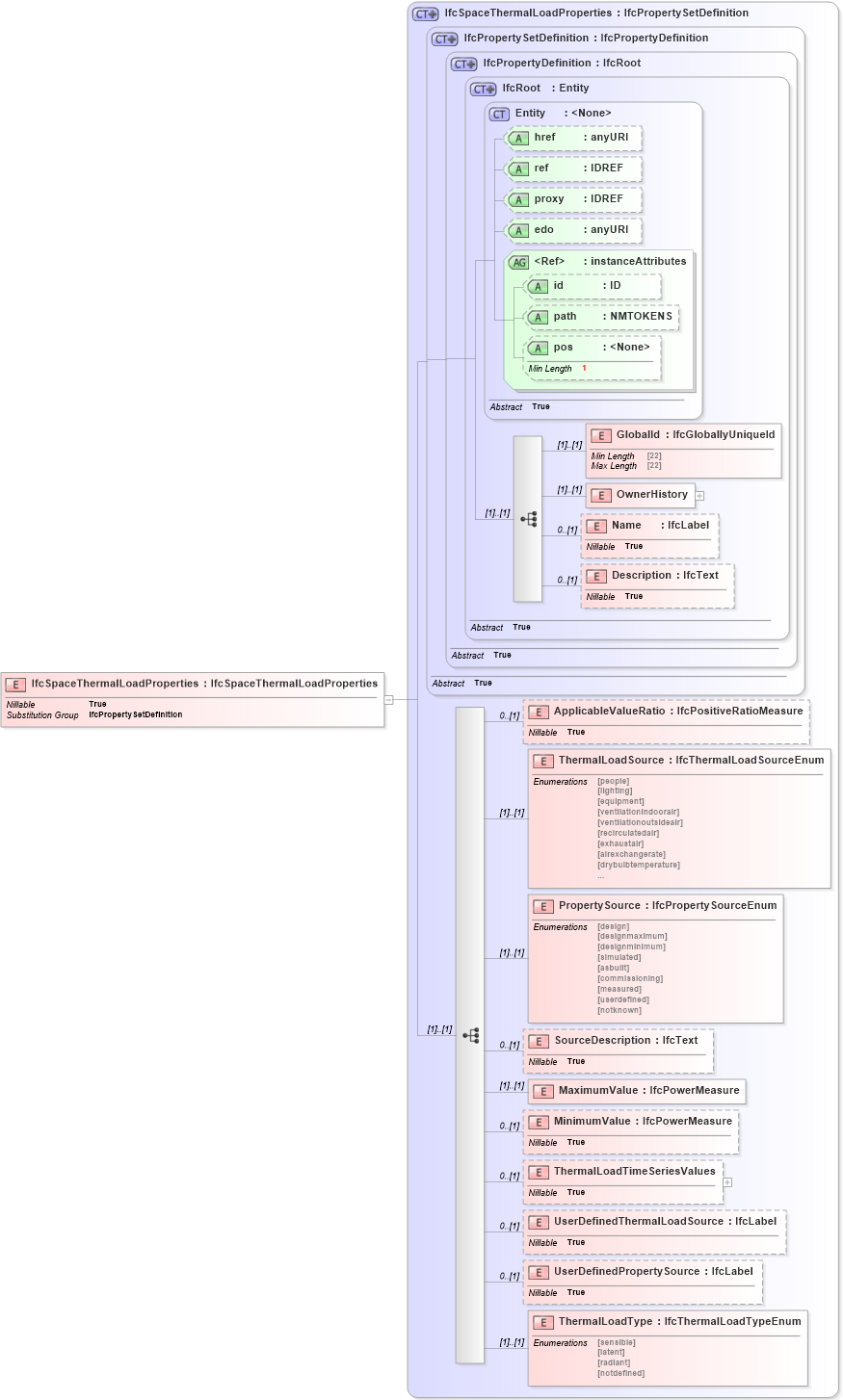Expand the OwnerHistory element with its plus button
This screenshot has height=1400, width=843.
coord(699,495)
